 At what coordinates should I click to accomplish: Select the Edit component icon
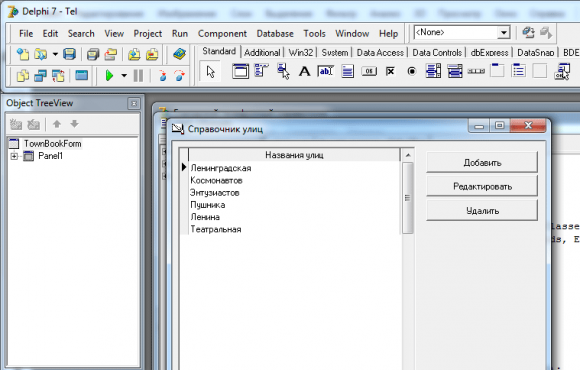pyautogui.click(x=326, y=71)
